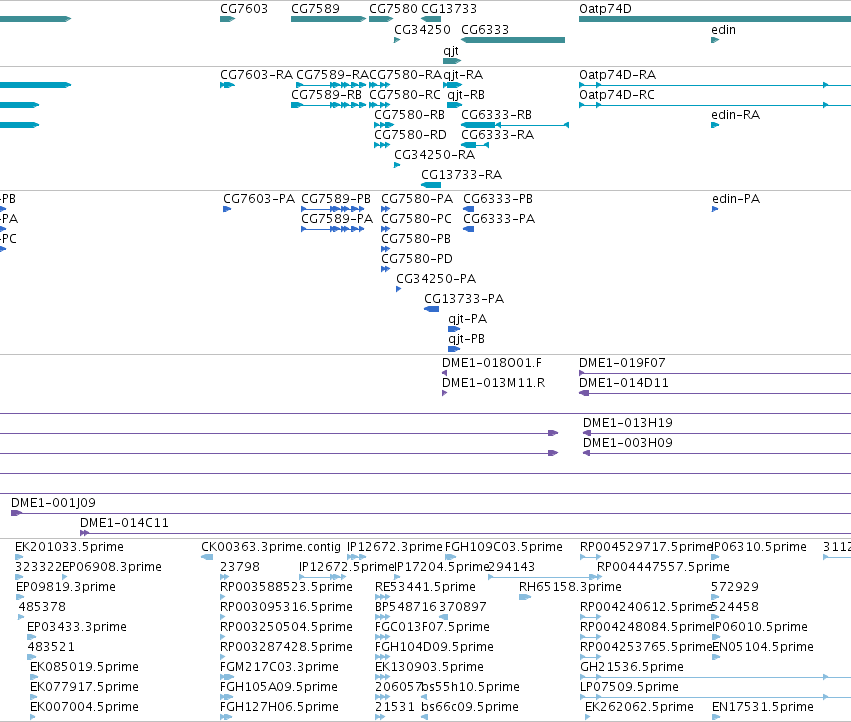This screenshot has width=851, height=722.
Task: Click clone DME1-019F07
Action: pos(622,363)
